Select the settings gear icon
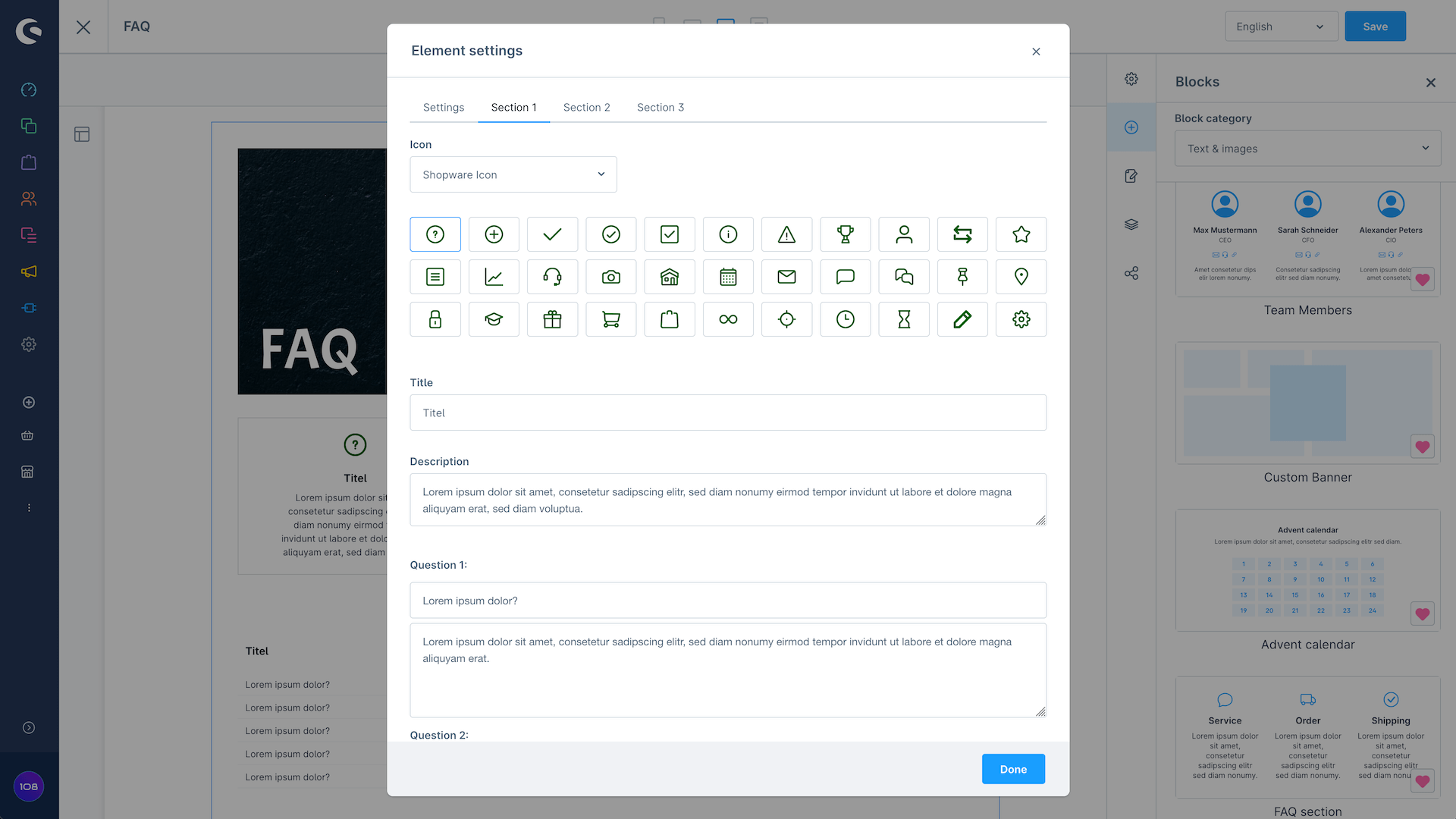The image size is (1456, 819). 1021,319
